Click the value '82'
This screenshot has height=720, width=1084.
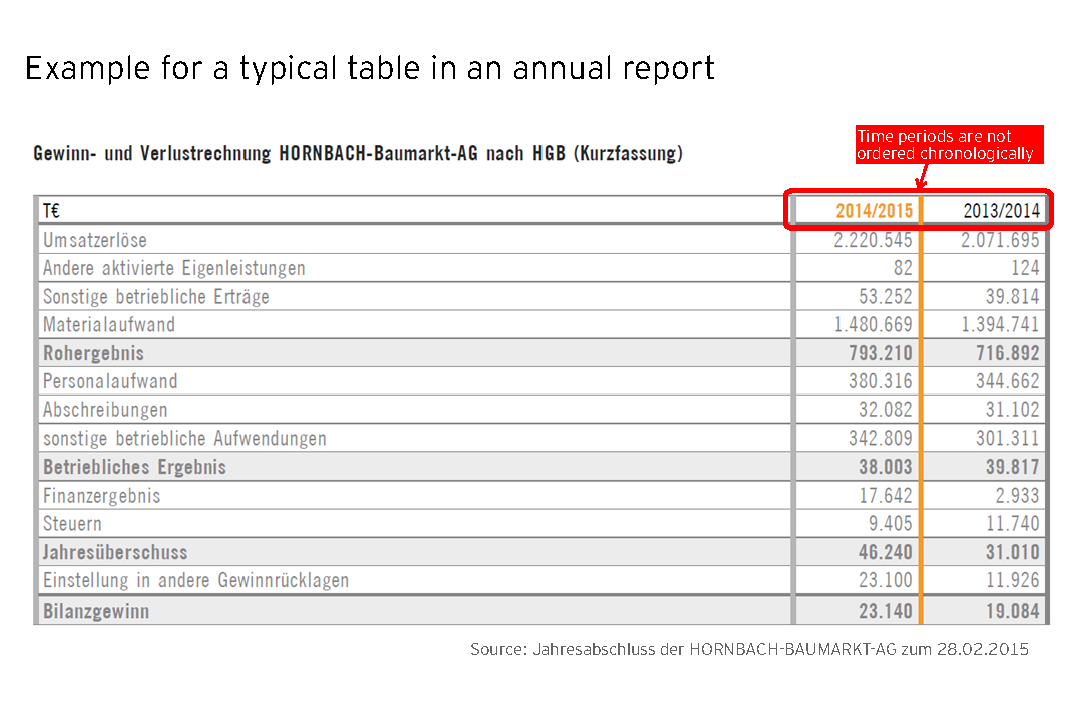(x=903, y=268)
